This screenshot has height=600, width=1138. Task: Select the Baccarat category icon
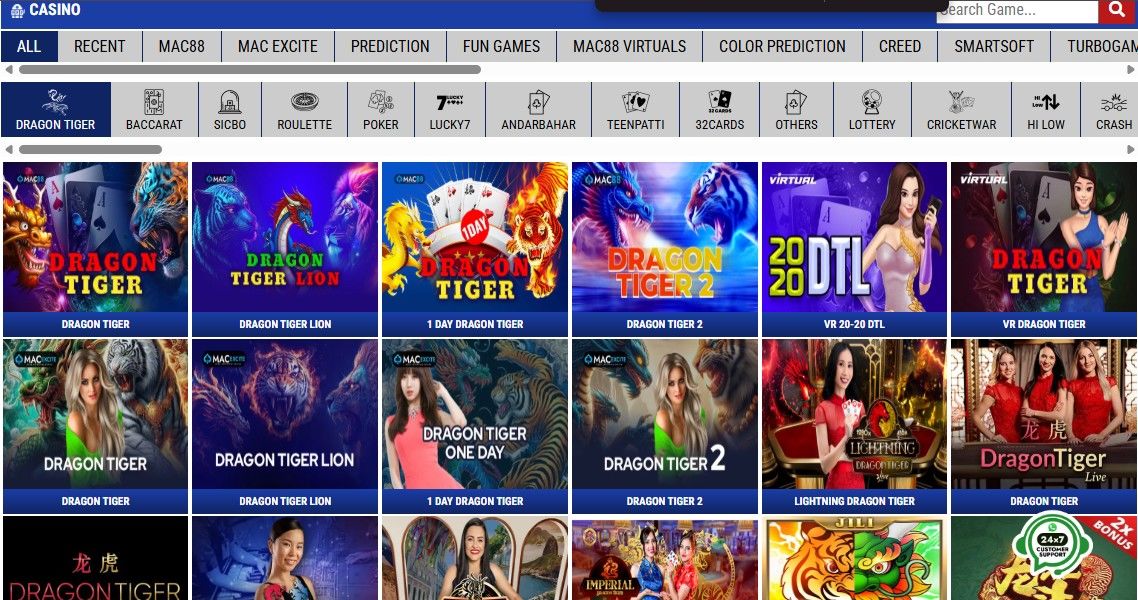(x=154, y=110)
